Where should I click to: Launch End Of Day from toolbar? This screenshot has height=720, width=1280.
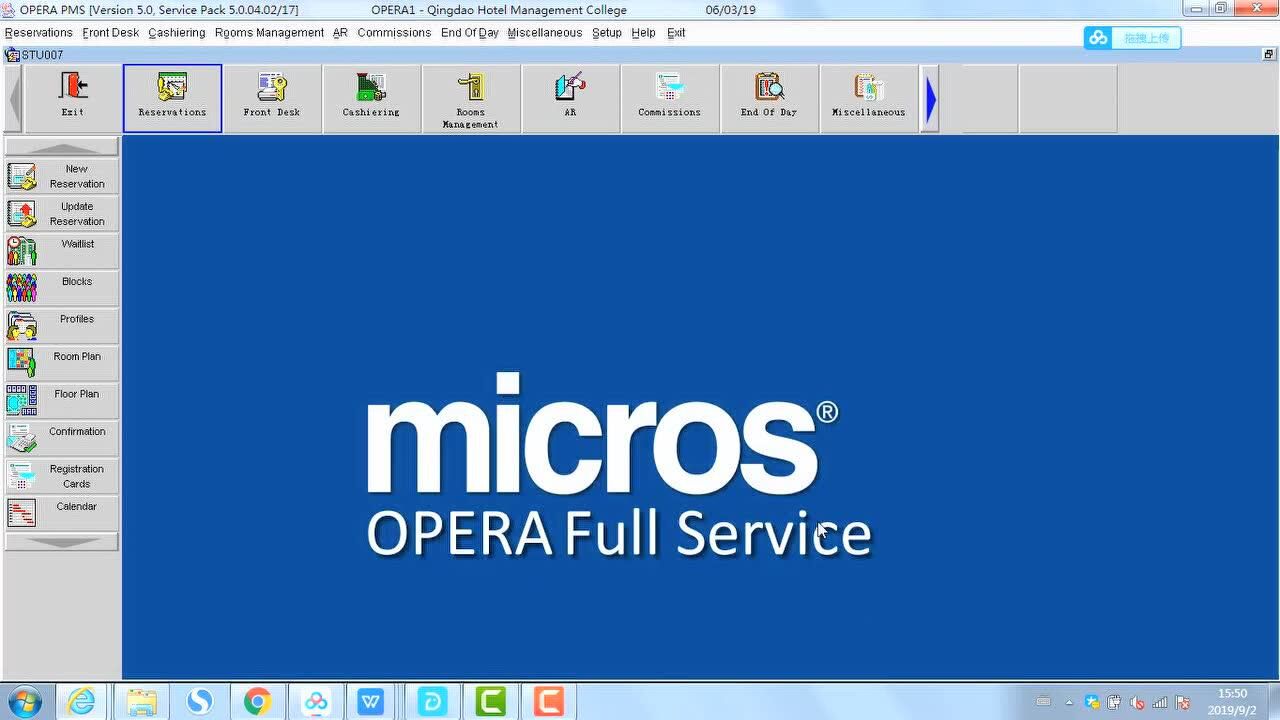[x=768, y=97]
